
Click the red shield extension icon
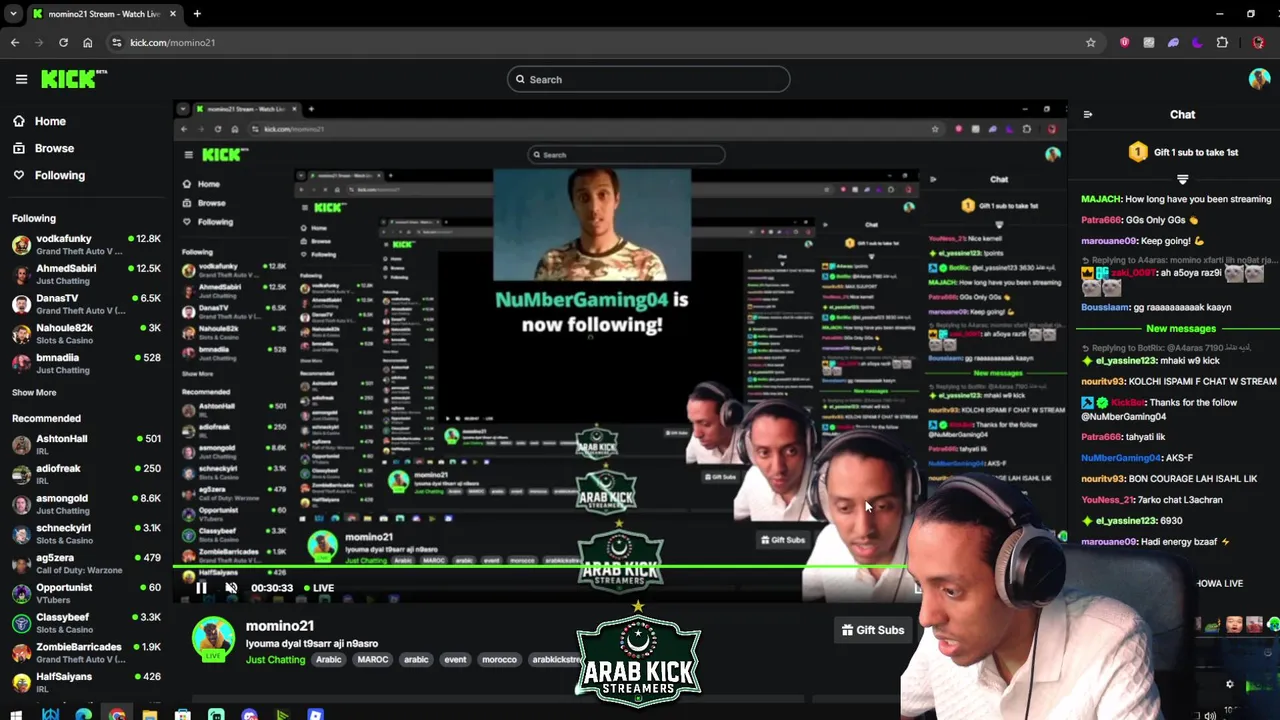pyautogui.click(x=1125, y=42)
